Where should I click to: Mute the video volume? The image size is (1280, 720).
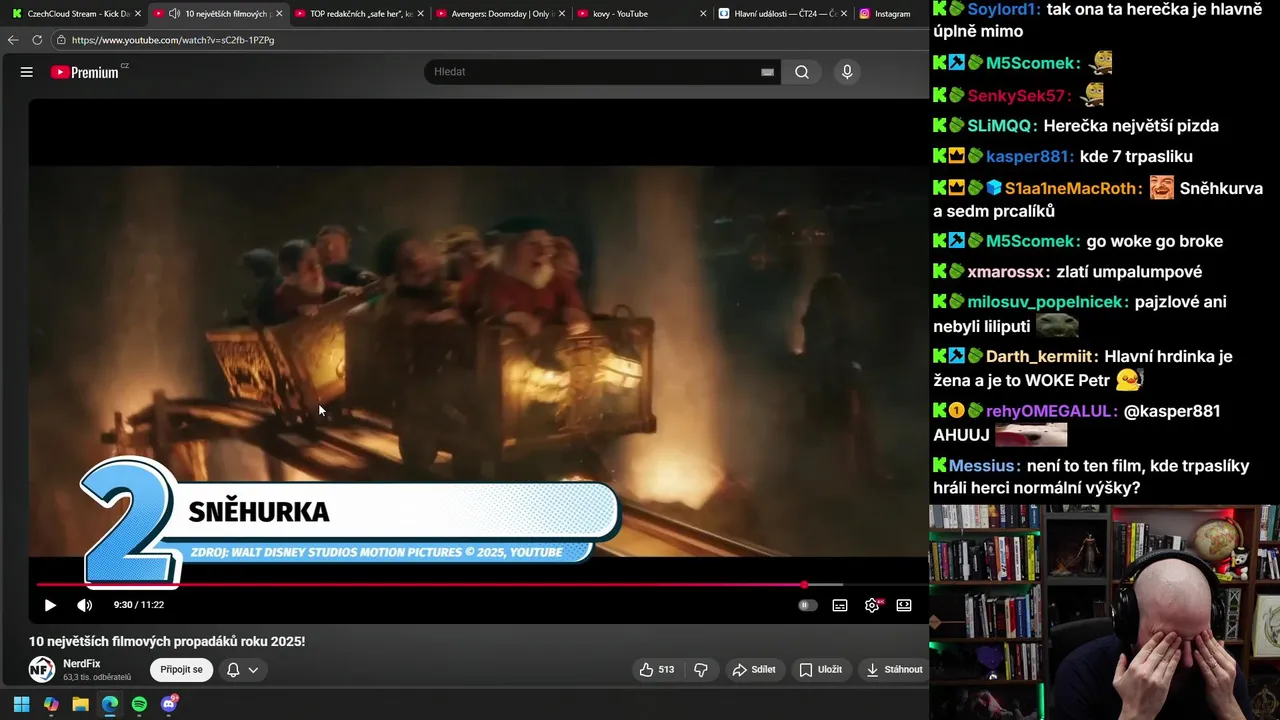click(85, 605)
